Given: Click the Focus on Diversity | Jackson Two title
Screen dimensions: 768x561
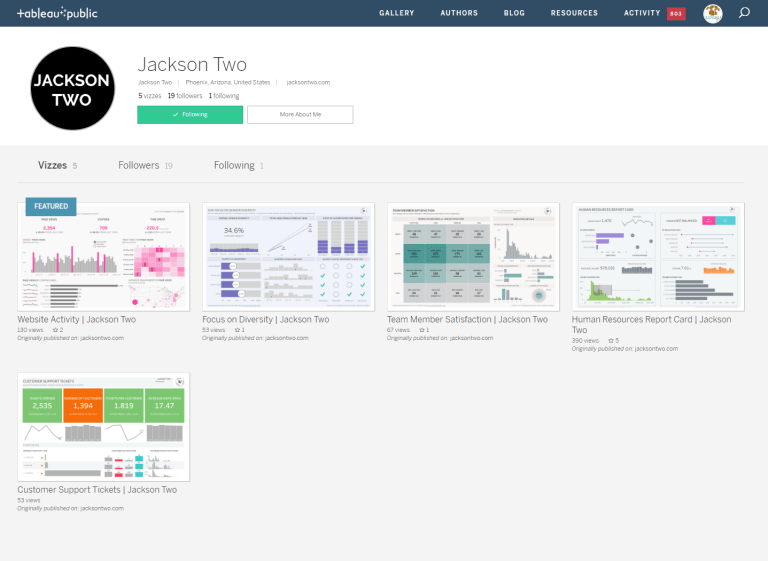Looking at the screenshot, I should (265, 319).
